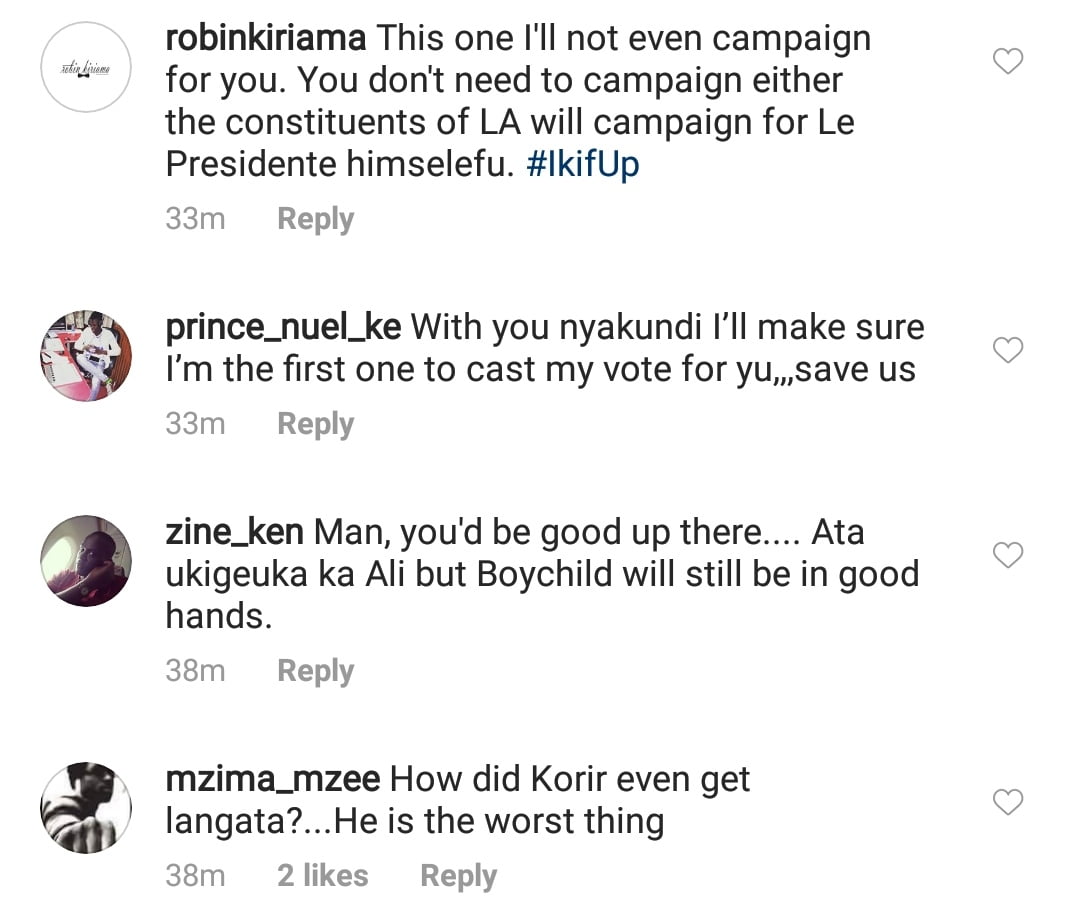
Task: View mzima_mzee's profile avatar
Action: click(86, 808)
